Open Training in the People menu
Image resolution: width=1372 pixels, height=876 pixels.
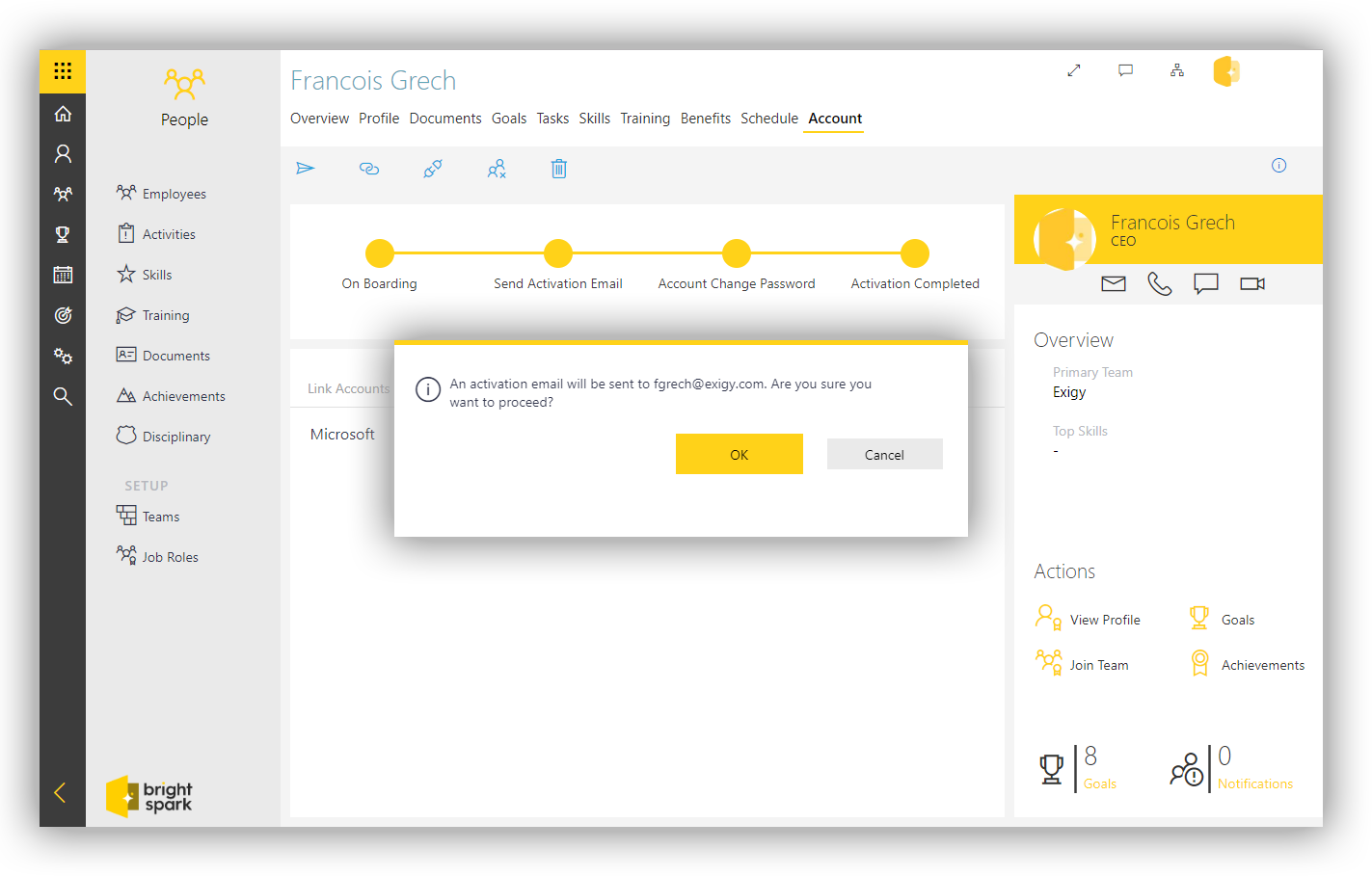click(153, 315)
